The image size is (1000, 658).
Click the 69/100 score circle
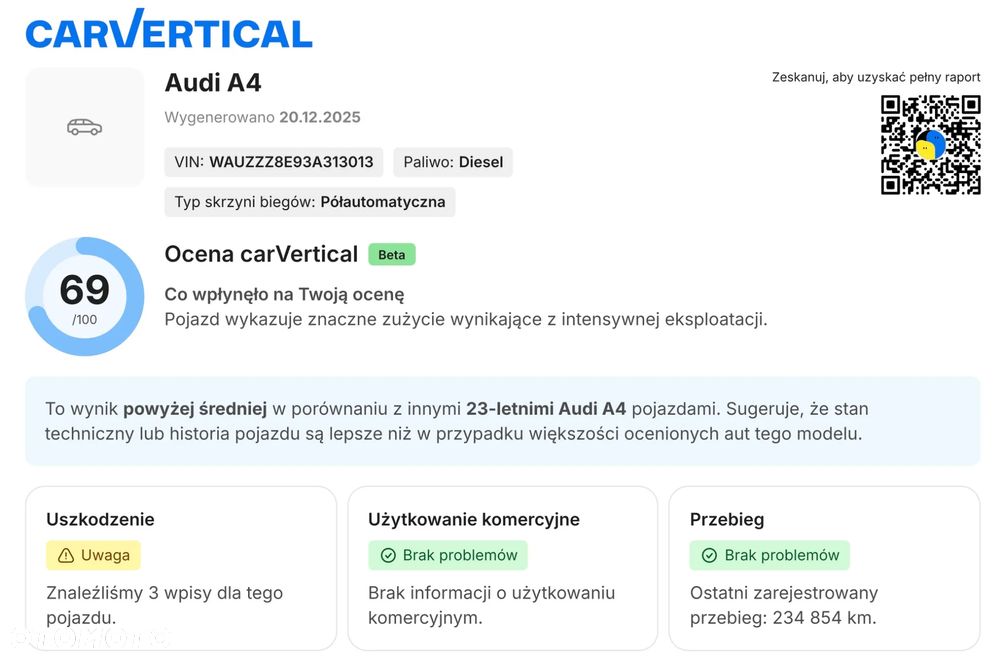(x=85, y=296)
